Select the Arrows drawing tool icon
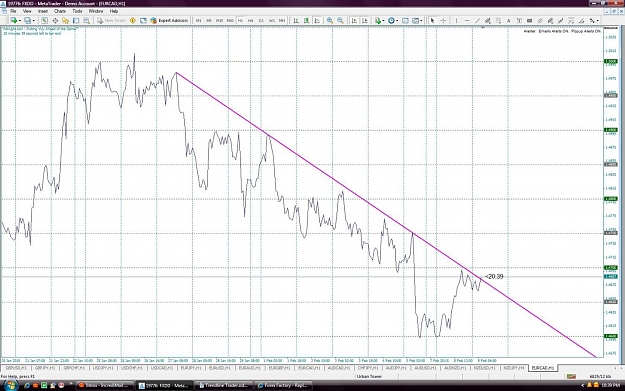625x391 pixels. 593,20
